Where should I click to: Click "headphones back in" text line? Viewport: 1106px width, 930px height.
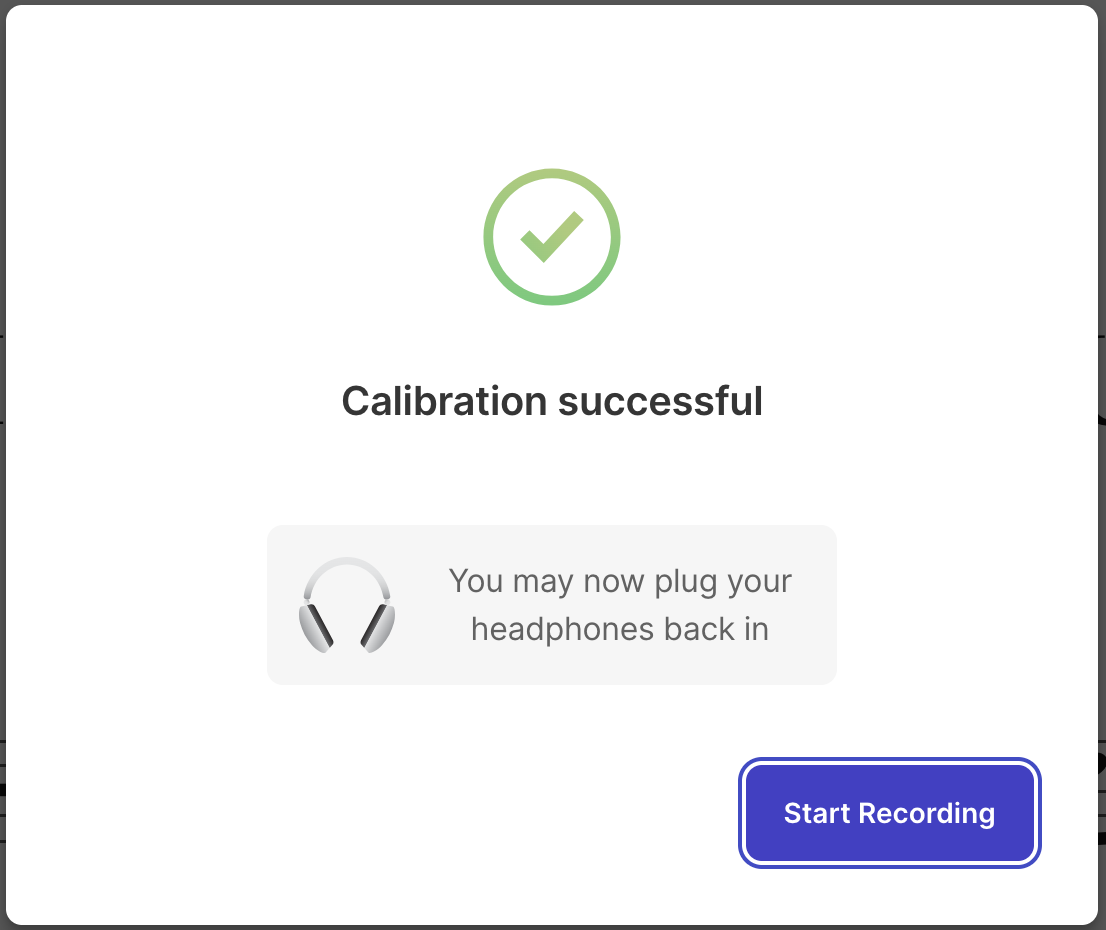(x=620, y=629)
